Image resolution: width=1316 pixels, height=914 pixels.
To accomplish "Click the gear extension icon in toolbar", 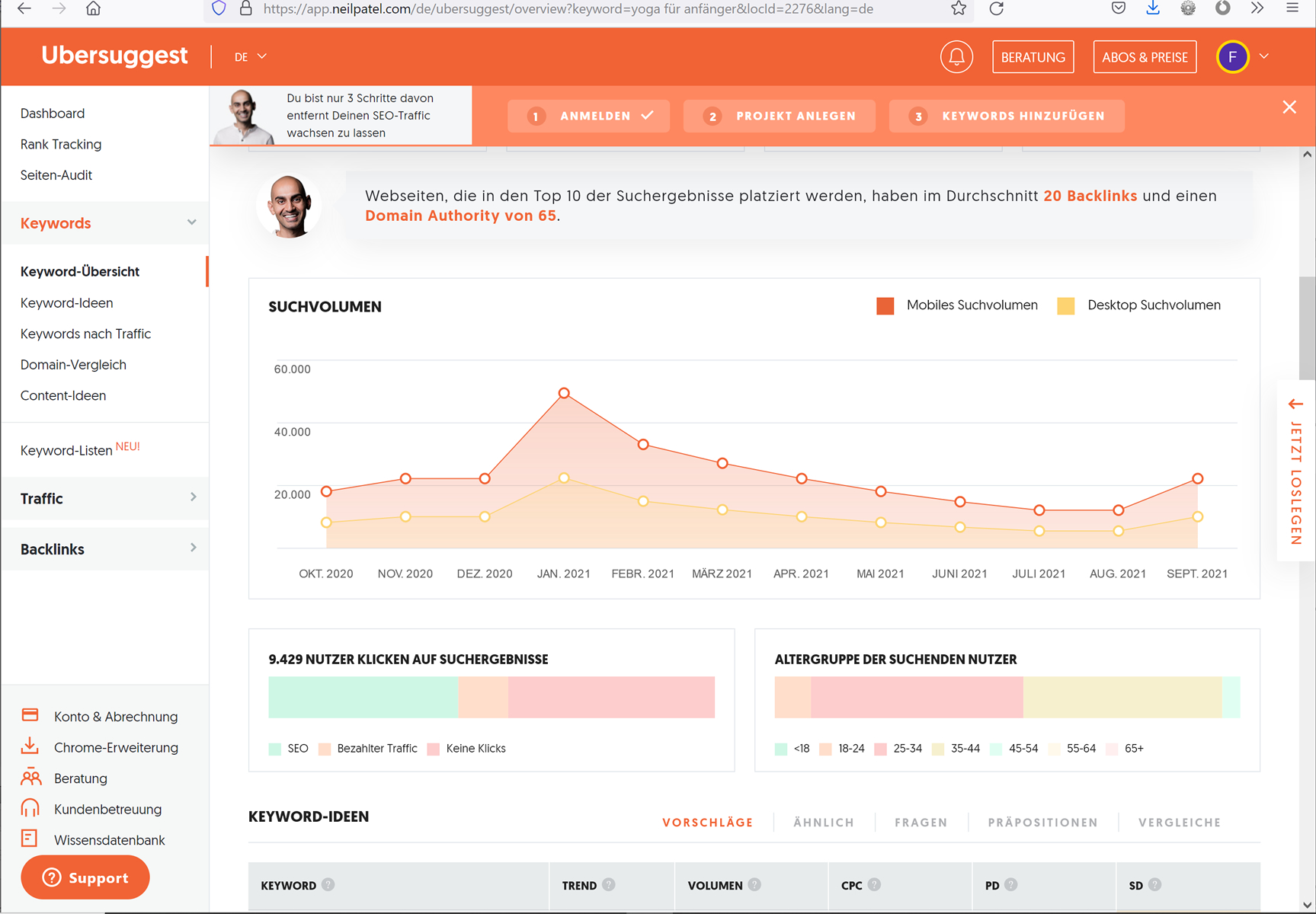I will (x=1188, y=8).
